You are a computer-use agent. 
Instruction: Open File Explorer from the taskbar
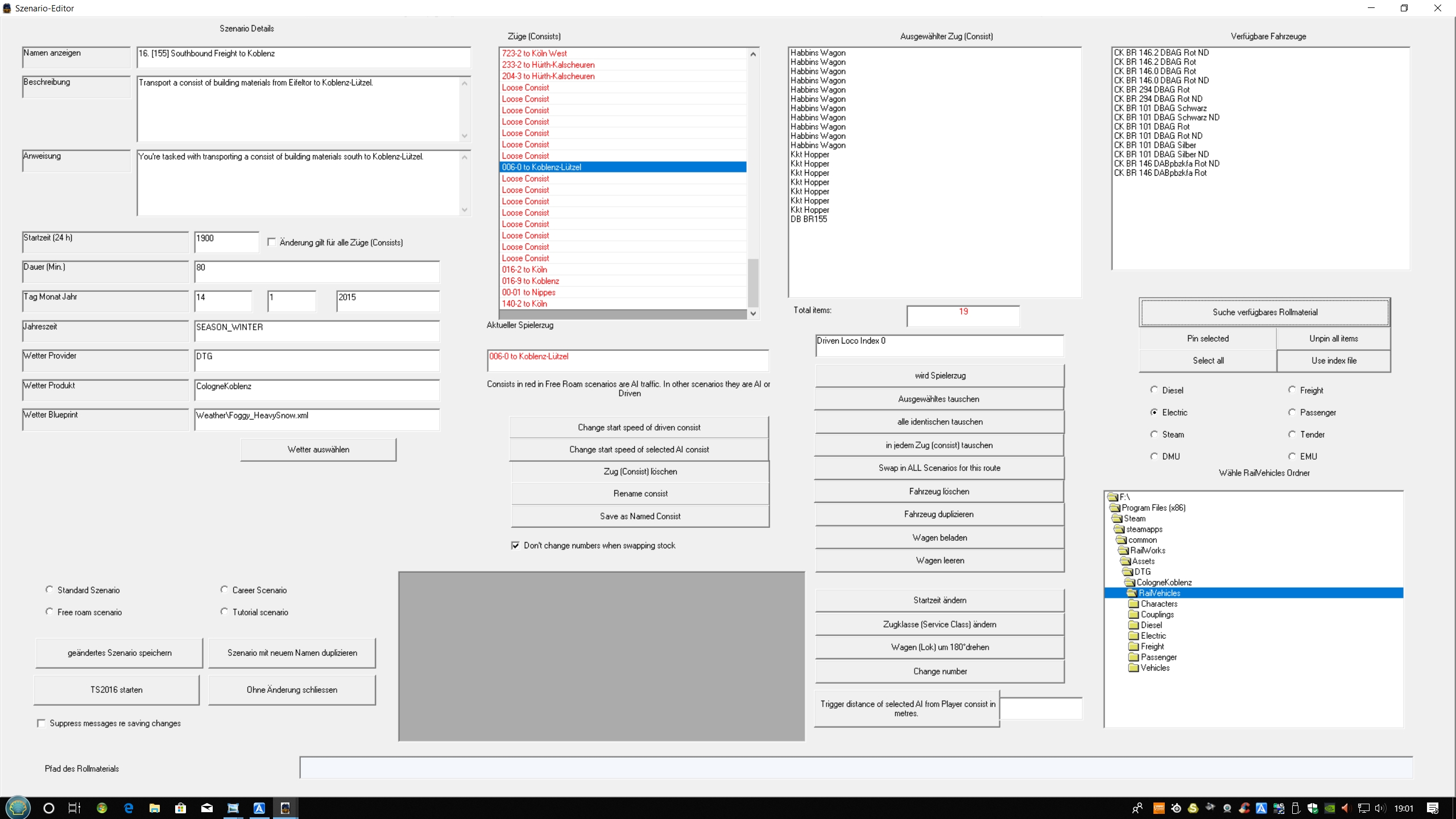[x=155, y=808]
